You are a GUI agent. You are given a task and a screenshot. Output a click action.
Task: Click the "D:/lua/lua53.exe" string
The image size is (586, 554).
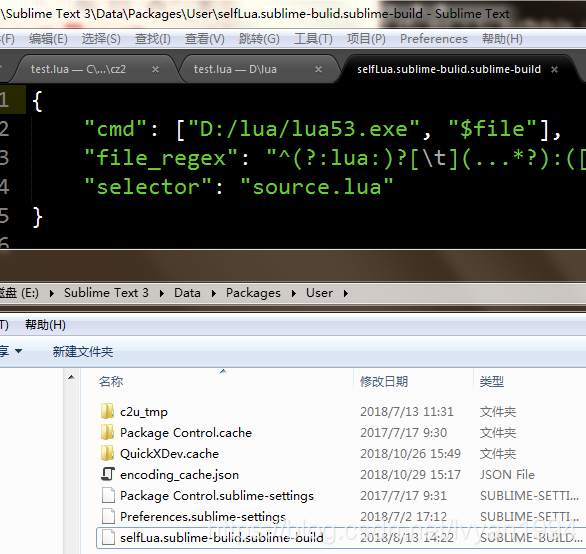click(x=304, y=129)
